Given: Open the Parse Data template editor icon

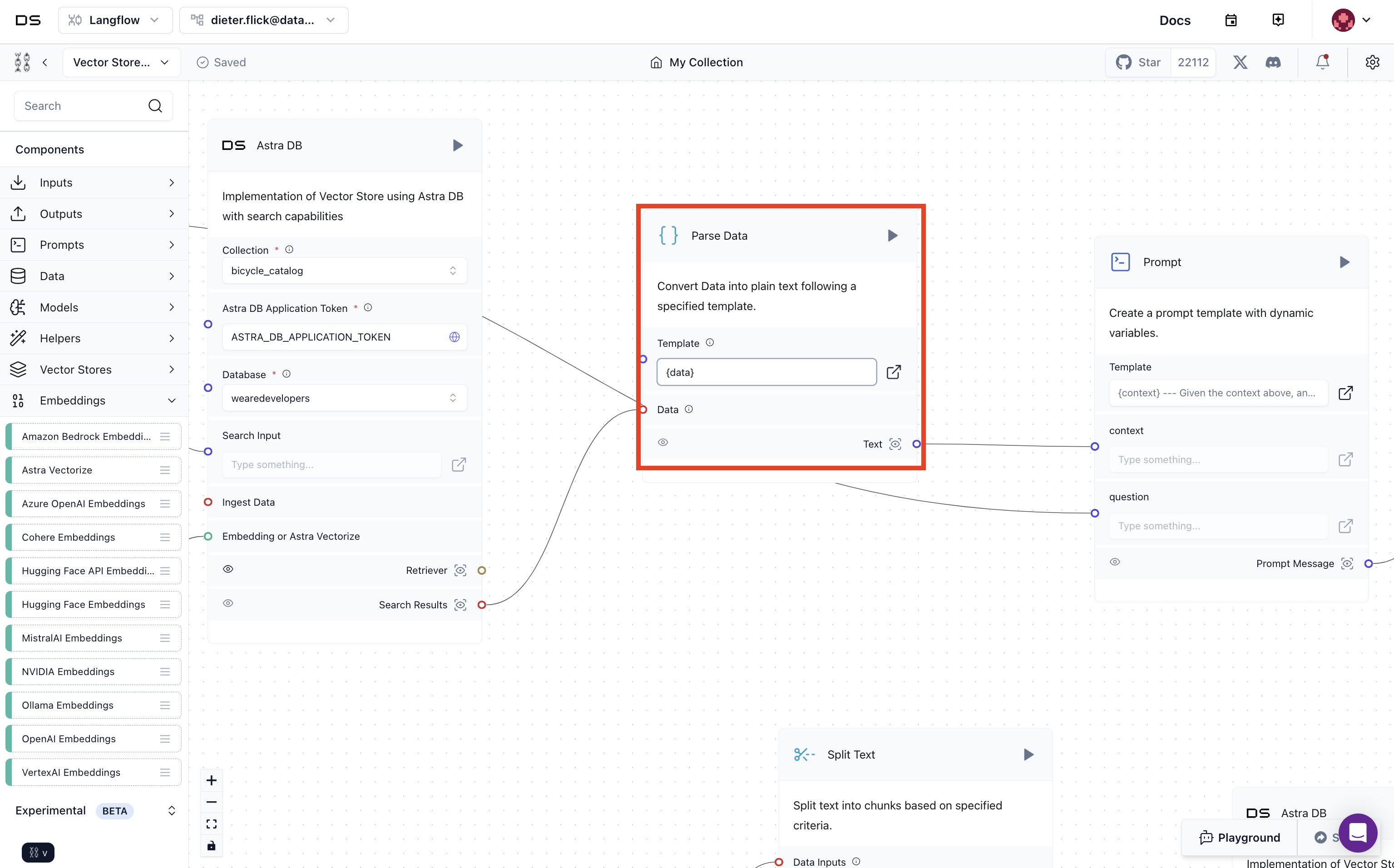Looking at the screenshot, I should coord(893,372).
